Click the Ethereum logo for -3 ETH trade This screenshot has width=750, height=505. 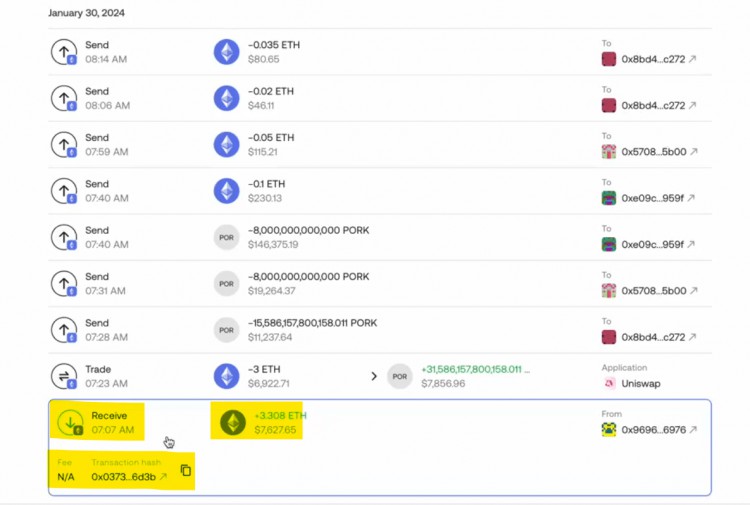pos(226,376)
